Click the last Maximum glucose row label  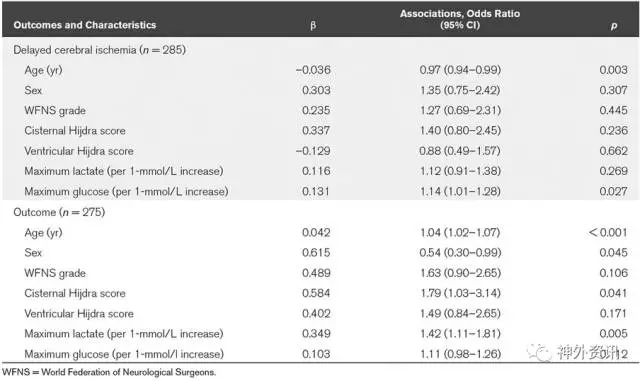point(124,354)
